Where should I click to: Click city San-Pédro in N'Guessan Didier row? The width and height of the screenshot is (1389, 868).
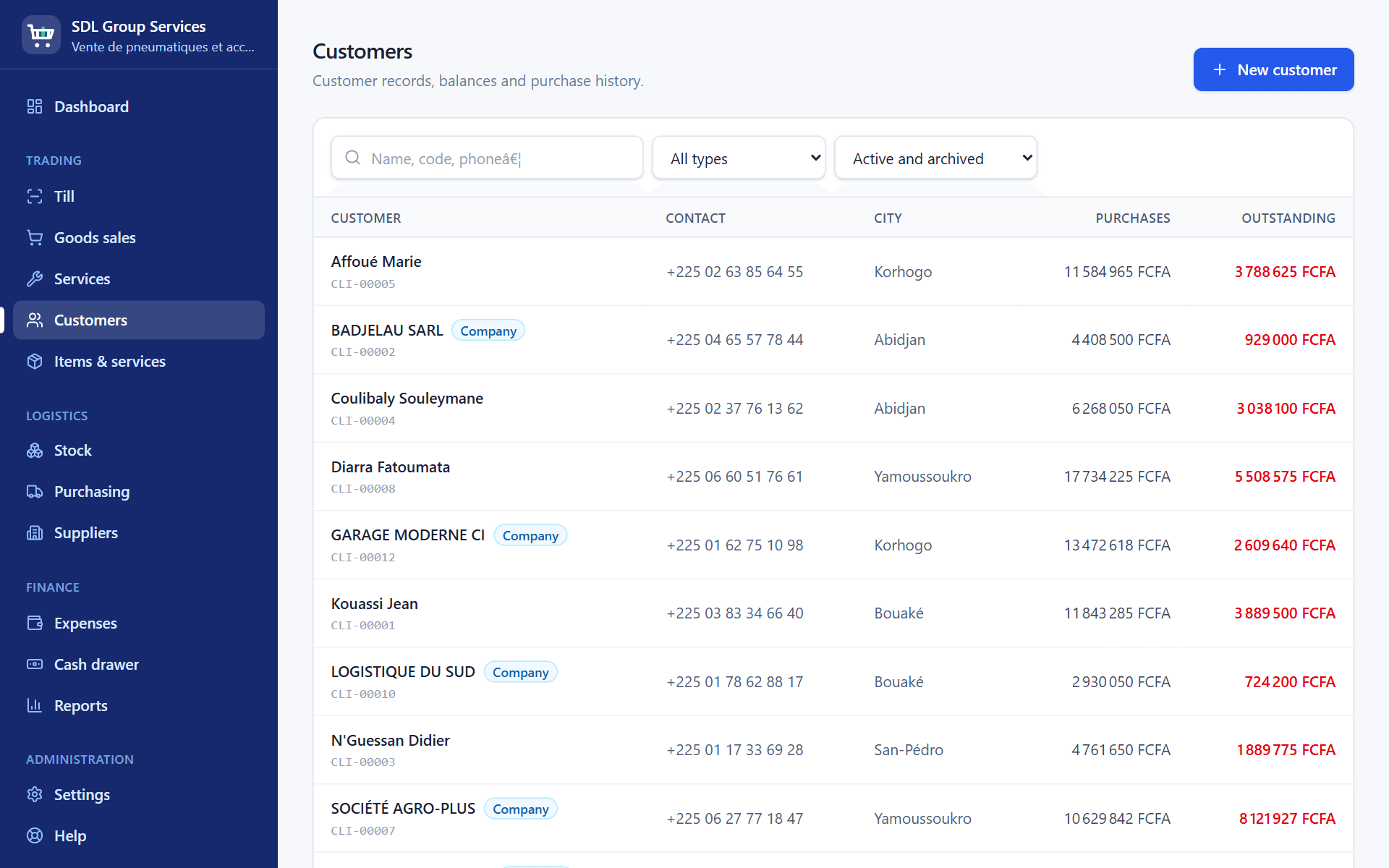coord(909,750)
